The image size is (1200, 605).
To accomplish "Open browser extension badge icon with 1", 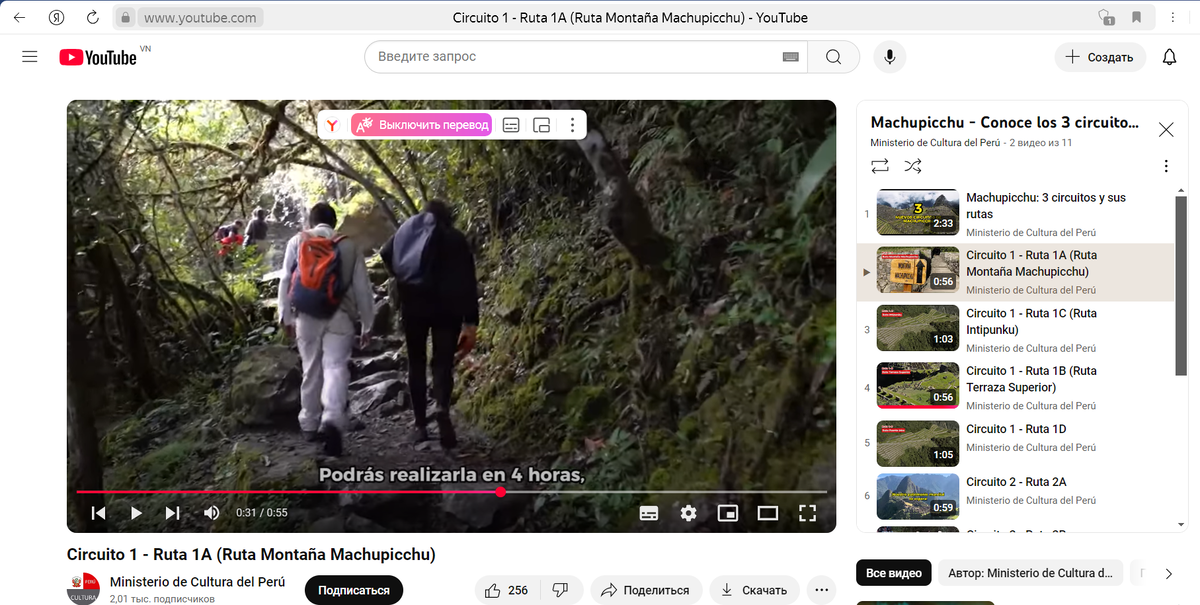I will 1106,17.
